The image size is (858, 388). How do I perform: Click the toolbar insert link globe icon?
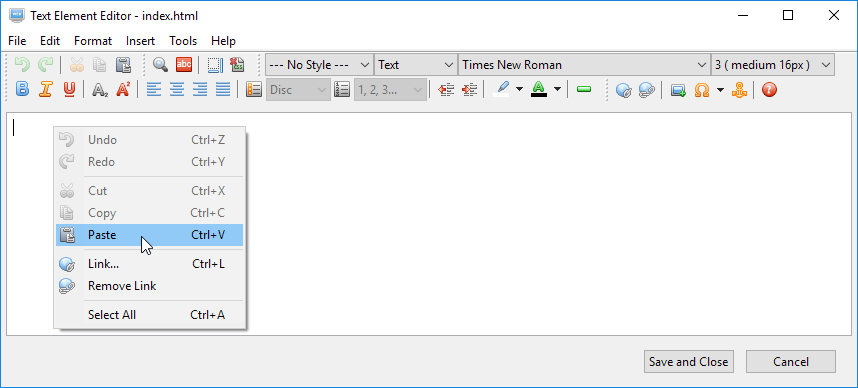[x=624, y=89]
